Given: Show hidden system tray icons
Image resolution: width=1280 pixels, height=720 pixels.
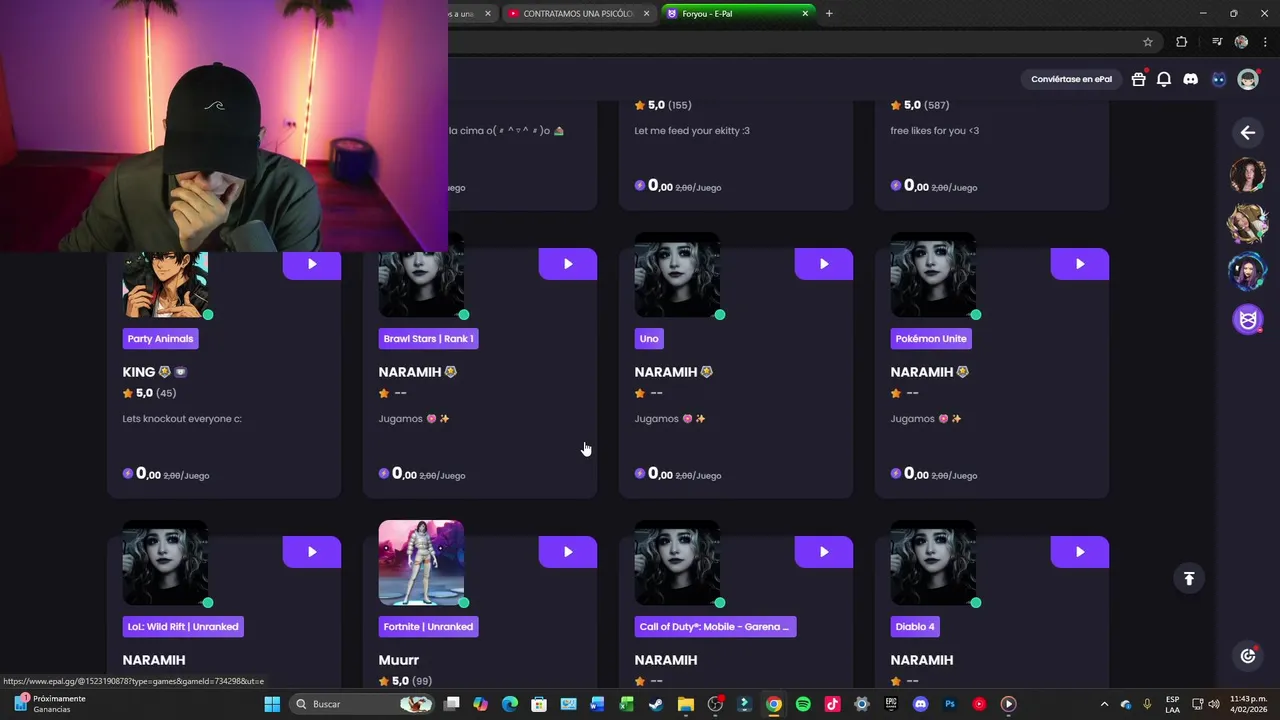Looking at the screenshot, I should pos(1104,704).
